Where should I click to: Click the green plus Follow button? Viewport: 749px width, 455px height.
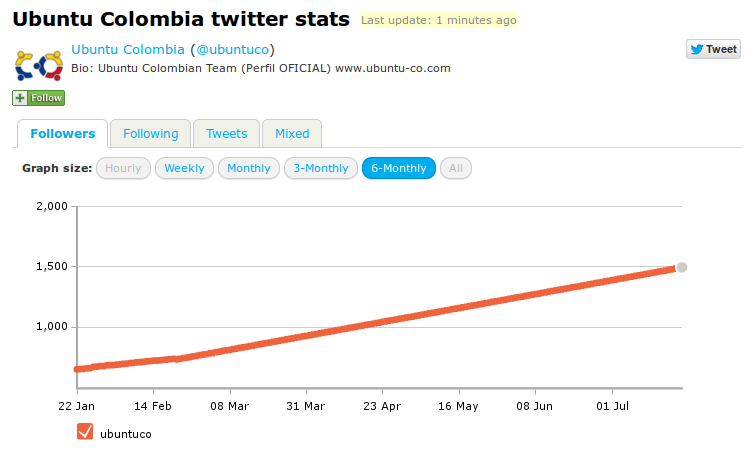coord(39,98)
